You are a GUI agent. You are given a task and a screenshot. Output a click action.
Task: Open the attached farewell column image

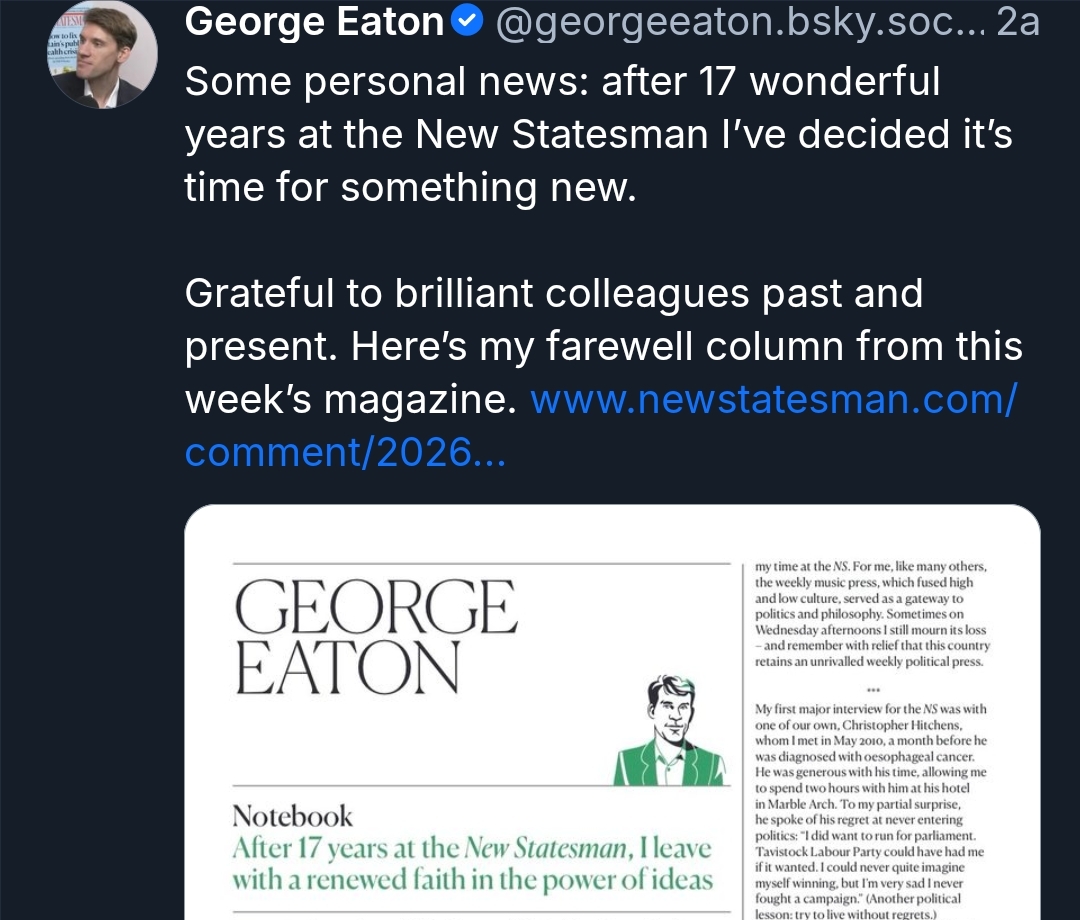tap(612, 712)
